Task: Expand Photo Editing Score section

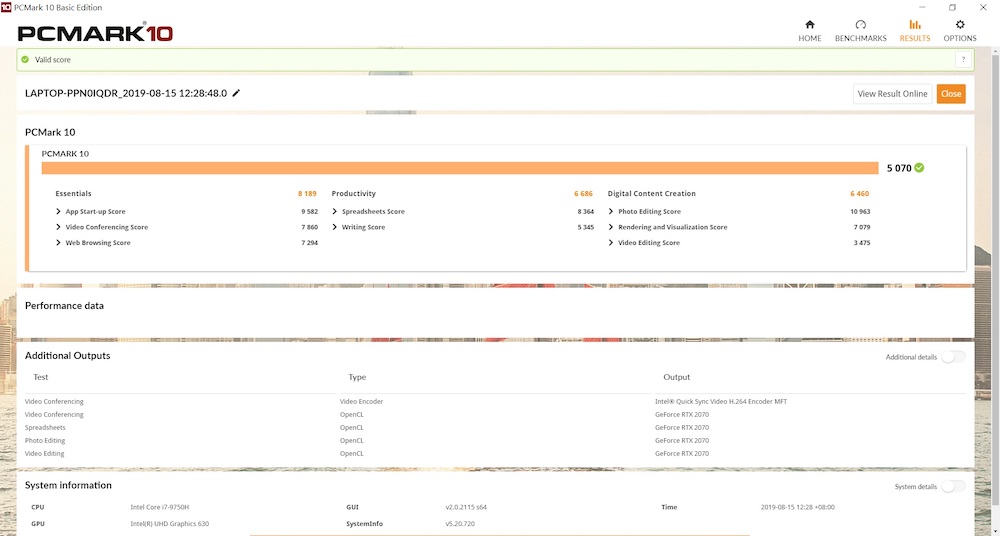Action: [x=612, y=212]
